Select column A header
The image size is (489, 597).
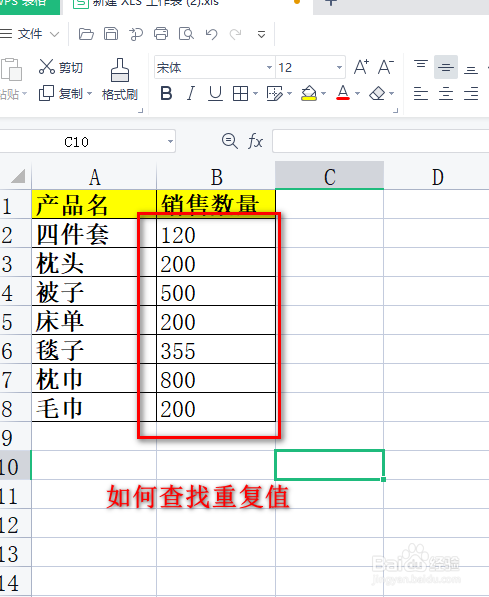94,177
